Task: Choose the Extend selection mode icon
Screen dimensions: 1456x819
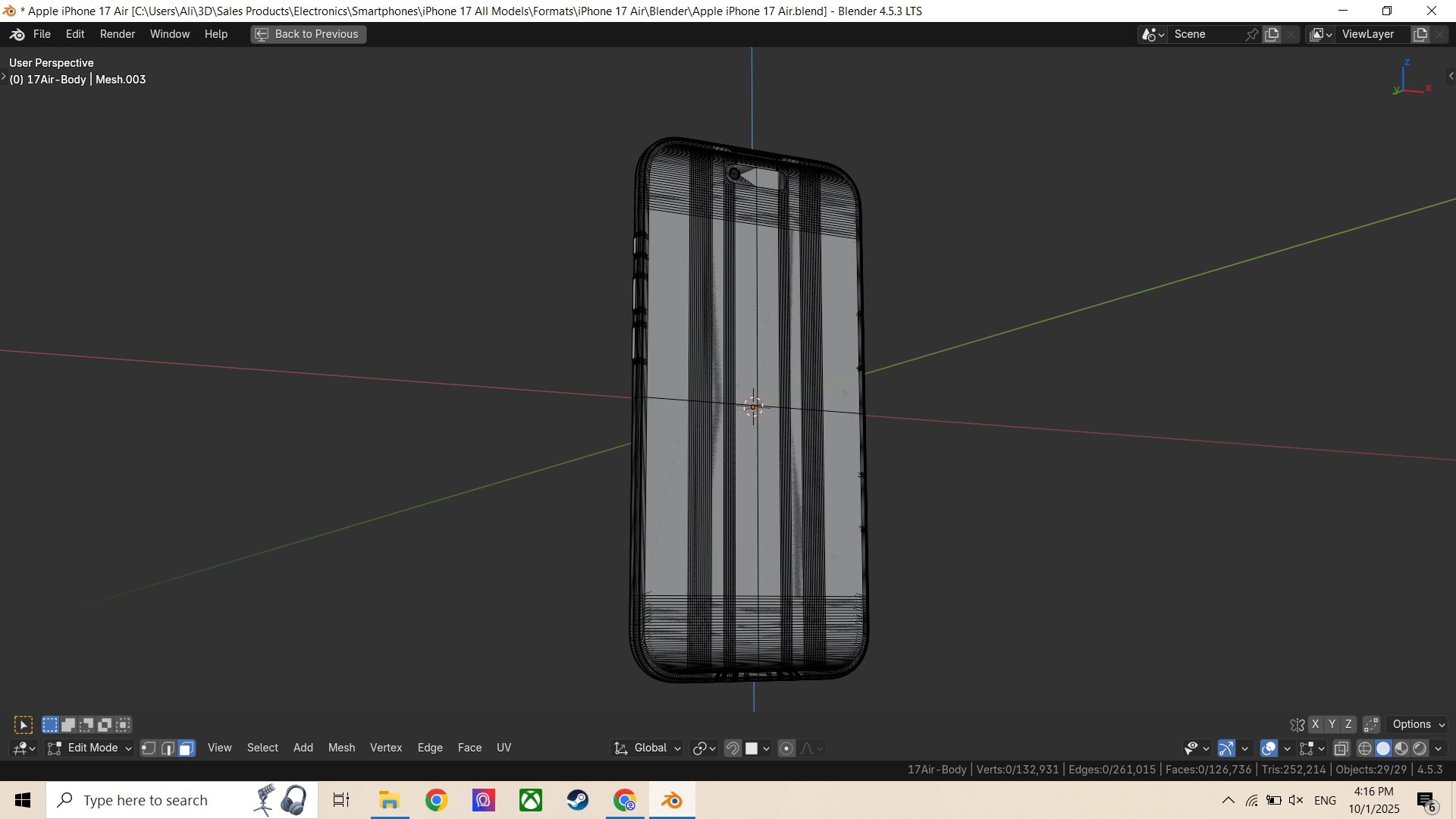Action: click(68, 725)
